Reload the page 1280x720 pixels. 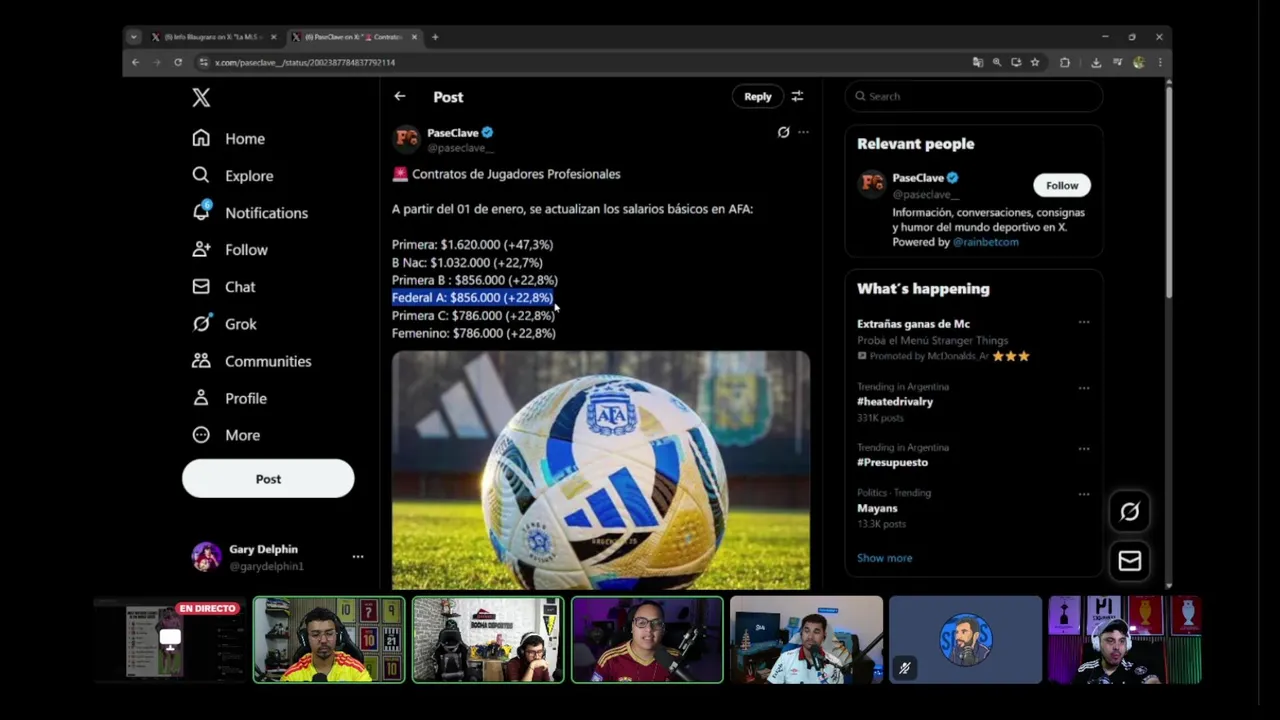pos(178,62)
